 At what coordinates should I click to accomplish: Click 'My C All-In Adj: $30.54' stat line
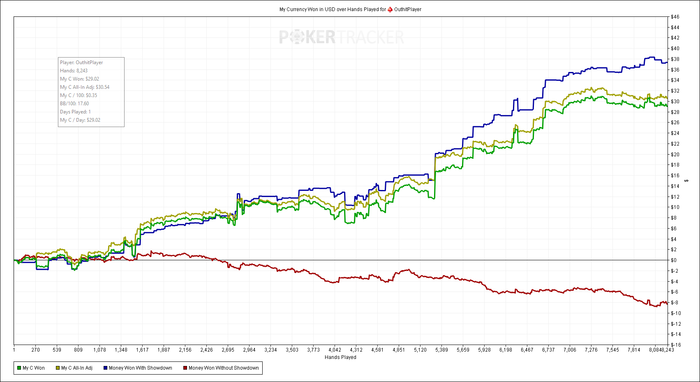tap(84, 87)
